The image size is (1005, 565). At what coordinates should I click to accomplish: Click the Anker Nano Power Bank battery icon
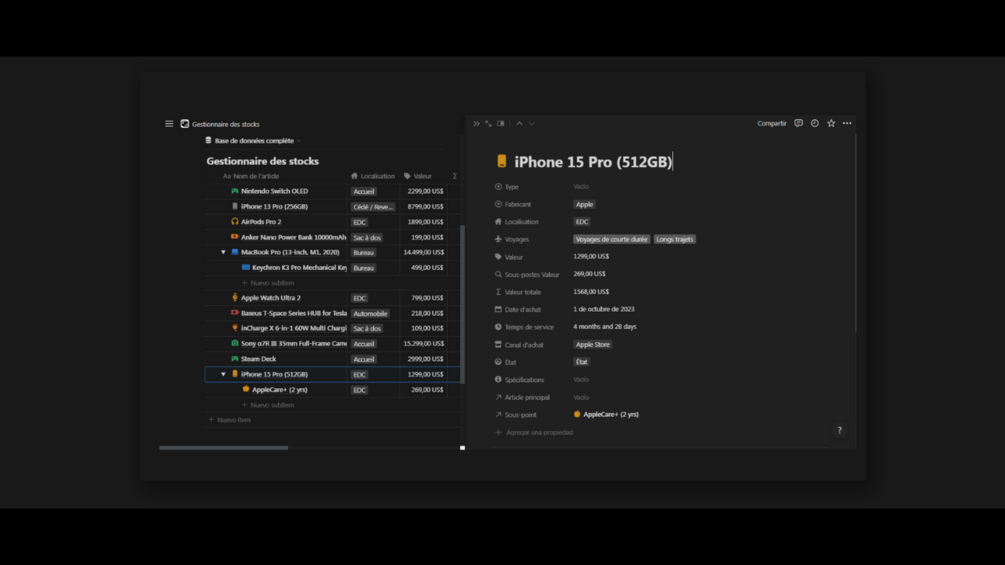click(x=235, y=236)
